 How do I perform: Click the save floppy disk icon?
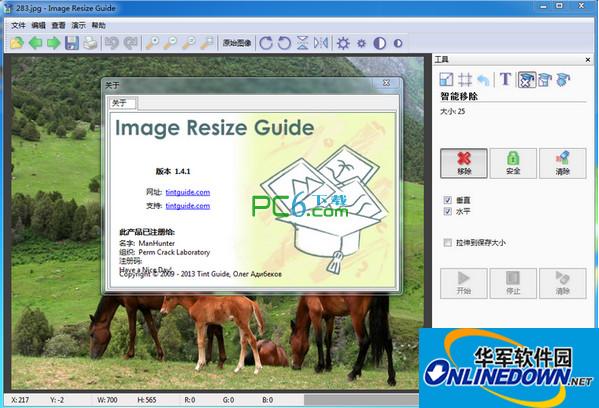[72, 43]
